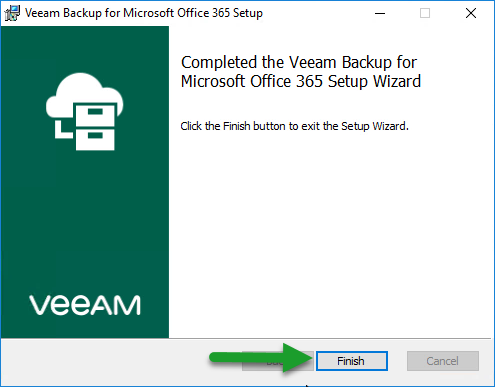Click the Completed Setup Wizard heading
The width and height of the screenshot is (495, 387).
coord(301,72)
